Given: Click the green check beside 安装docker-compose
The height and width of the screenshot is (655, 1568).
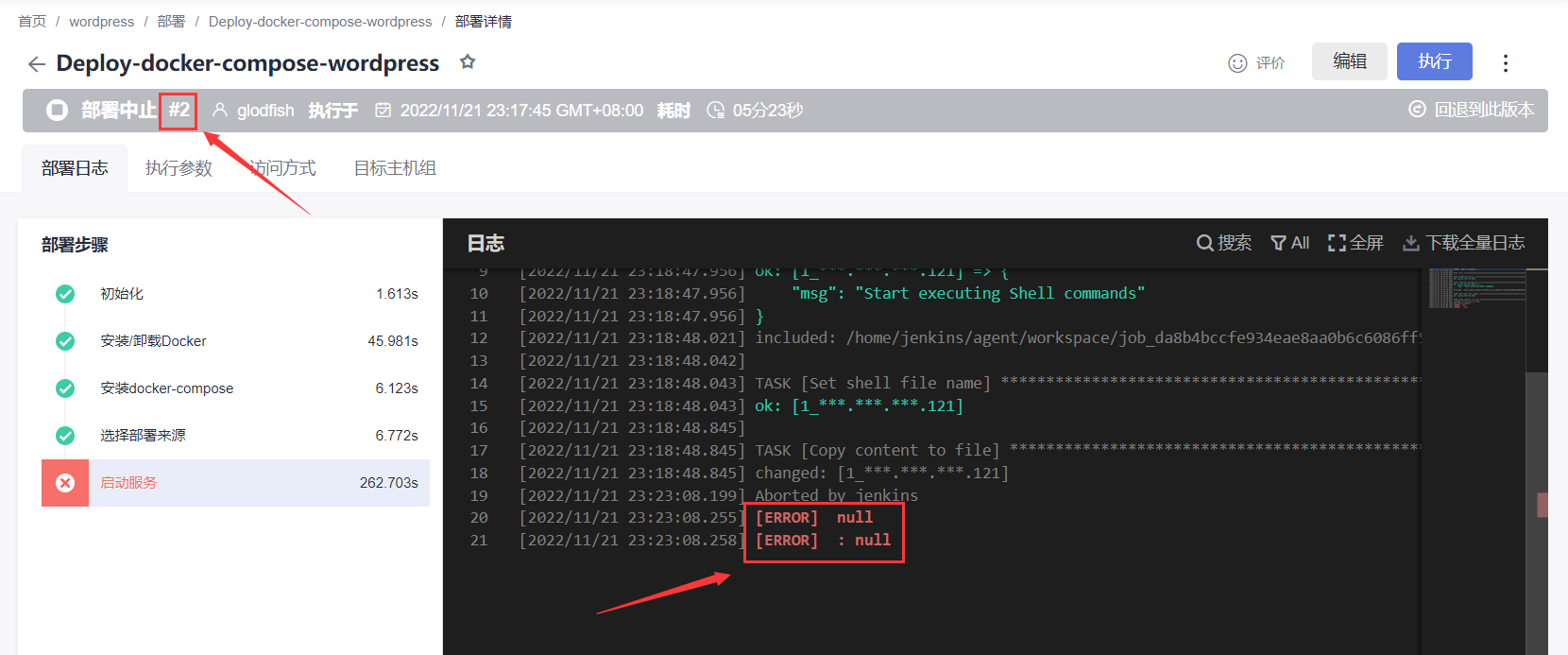Looking at the screenshot, I should click(x=65, y=388).
